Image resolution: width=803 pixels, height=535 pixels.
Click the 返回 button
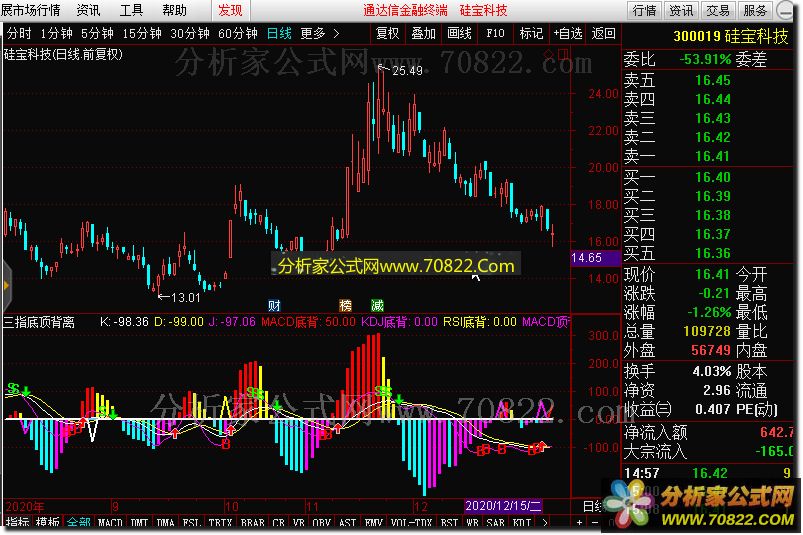coord(603,33)
